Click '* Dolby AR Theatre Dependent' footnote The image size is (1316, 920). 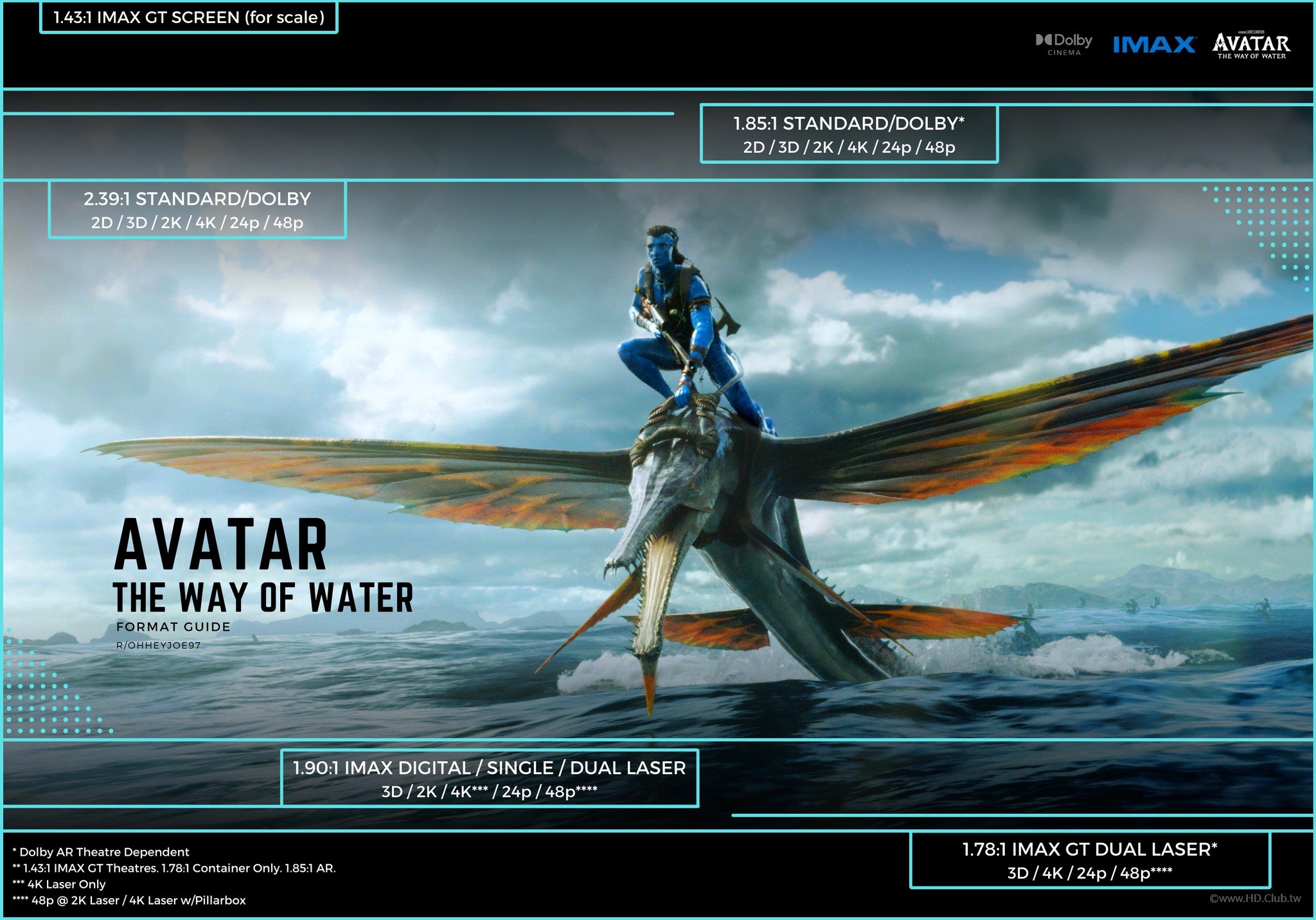[x=101, y=852]
